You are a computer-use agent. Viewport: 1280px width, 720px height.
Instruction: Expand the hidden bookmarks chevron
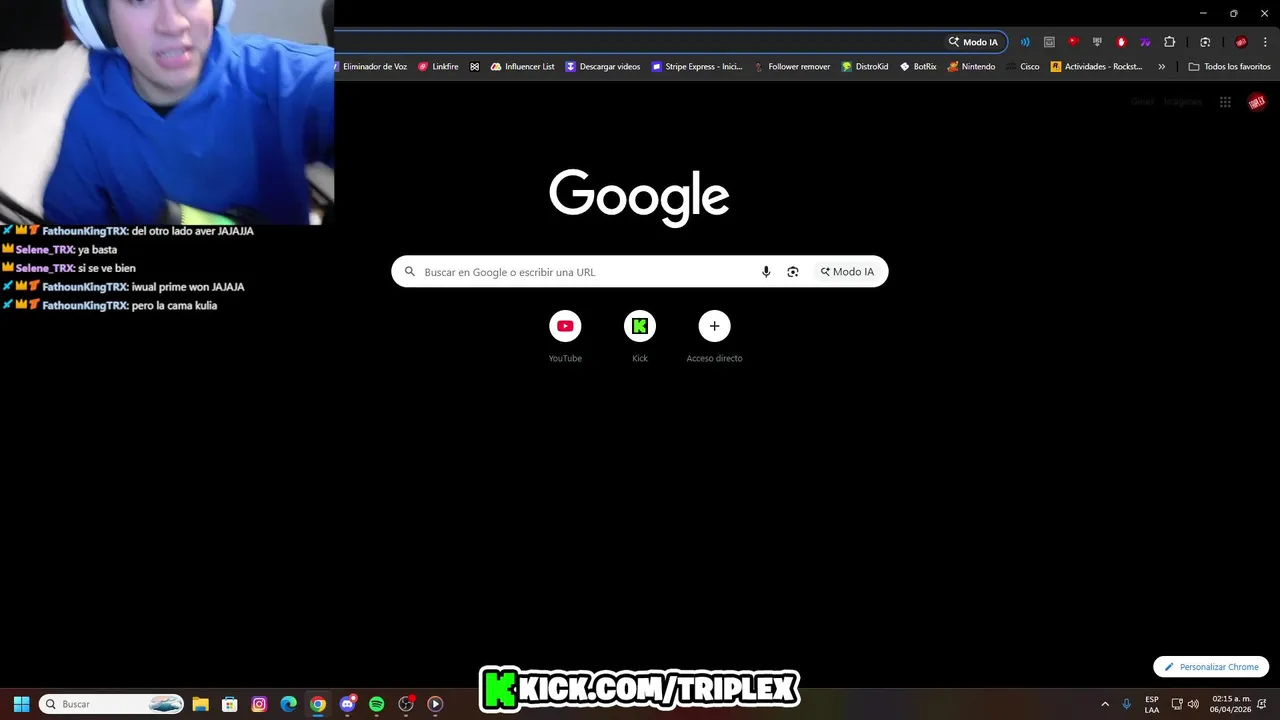coord(1161,67)
